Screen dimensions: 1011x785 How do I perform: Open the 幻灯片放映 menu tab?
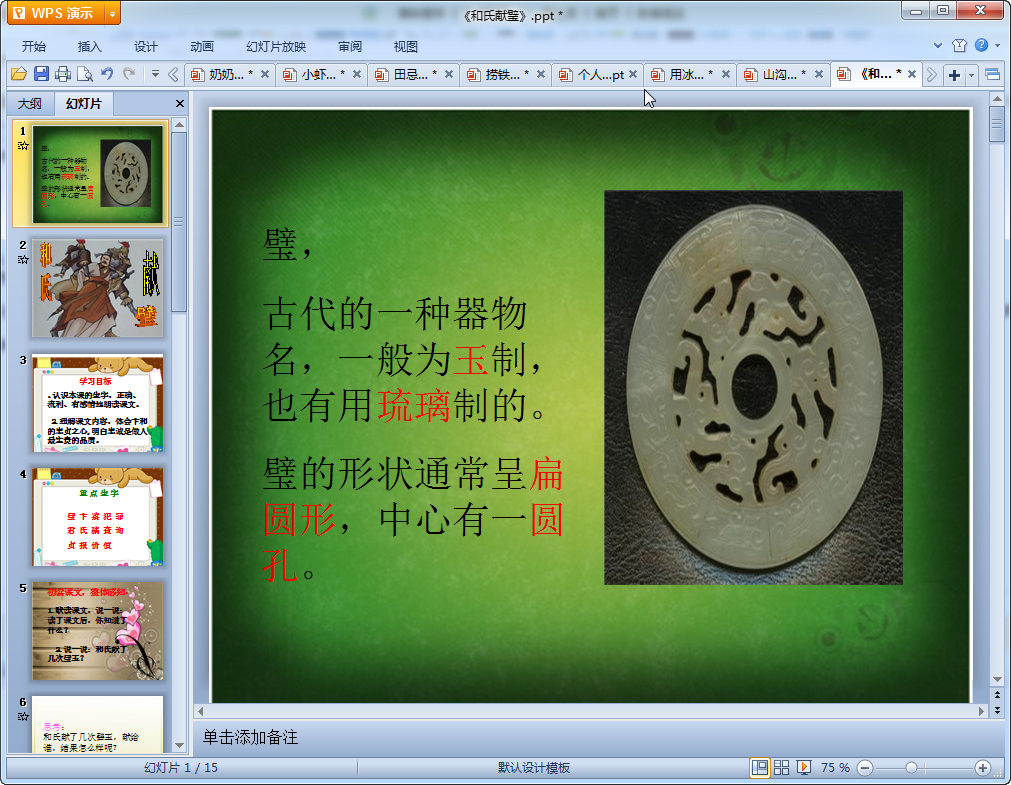pyautogui.click(x=276, y=46)
